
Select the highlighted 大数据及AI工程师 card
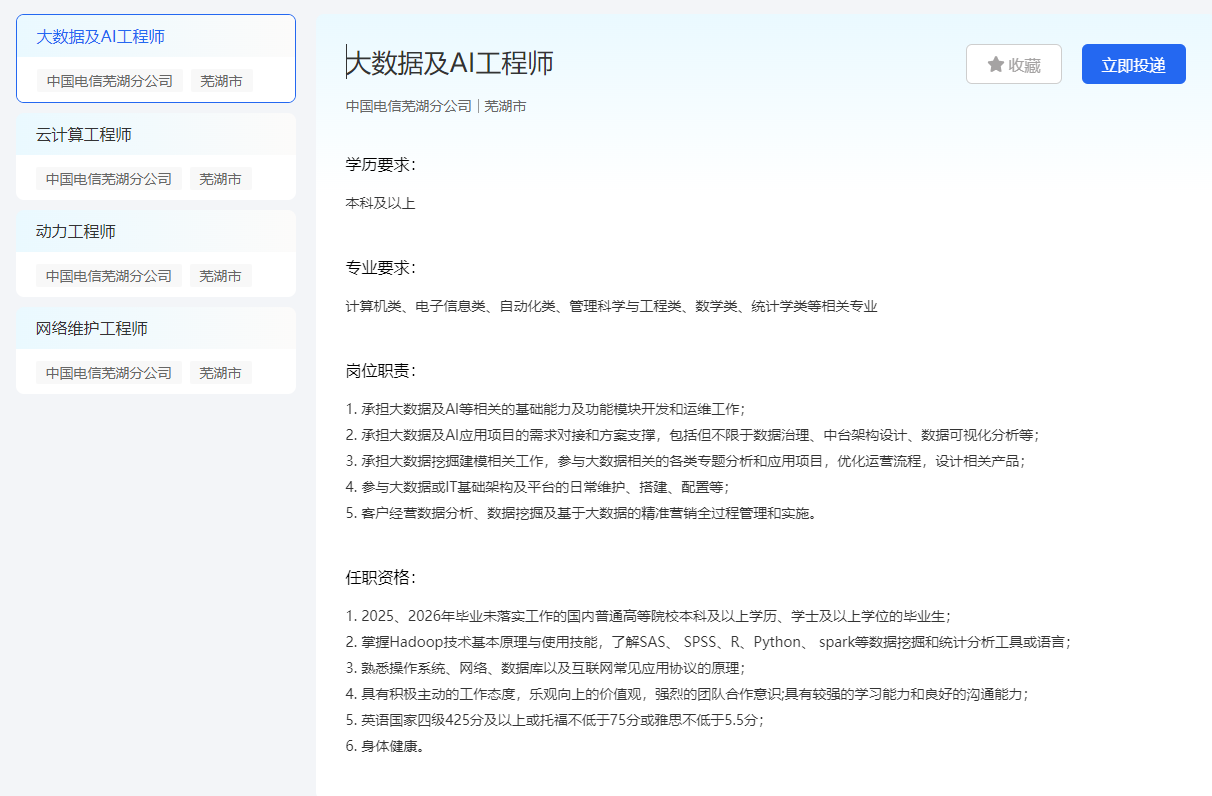(154, 58)
